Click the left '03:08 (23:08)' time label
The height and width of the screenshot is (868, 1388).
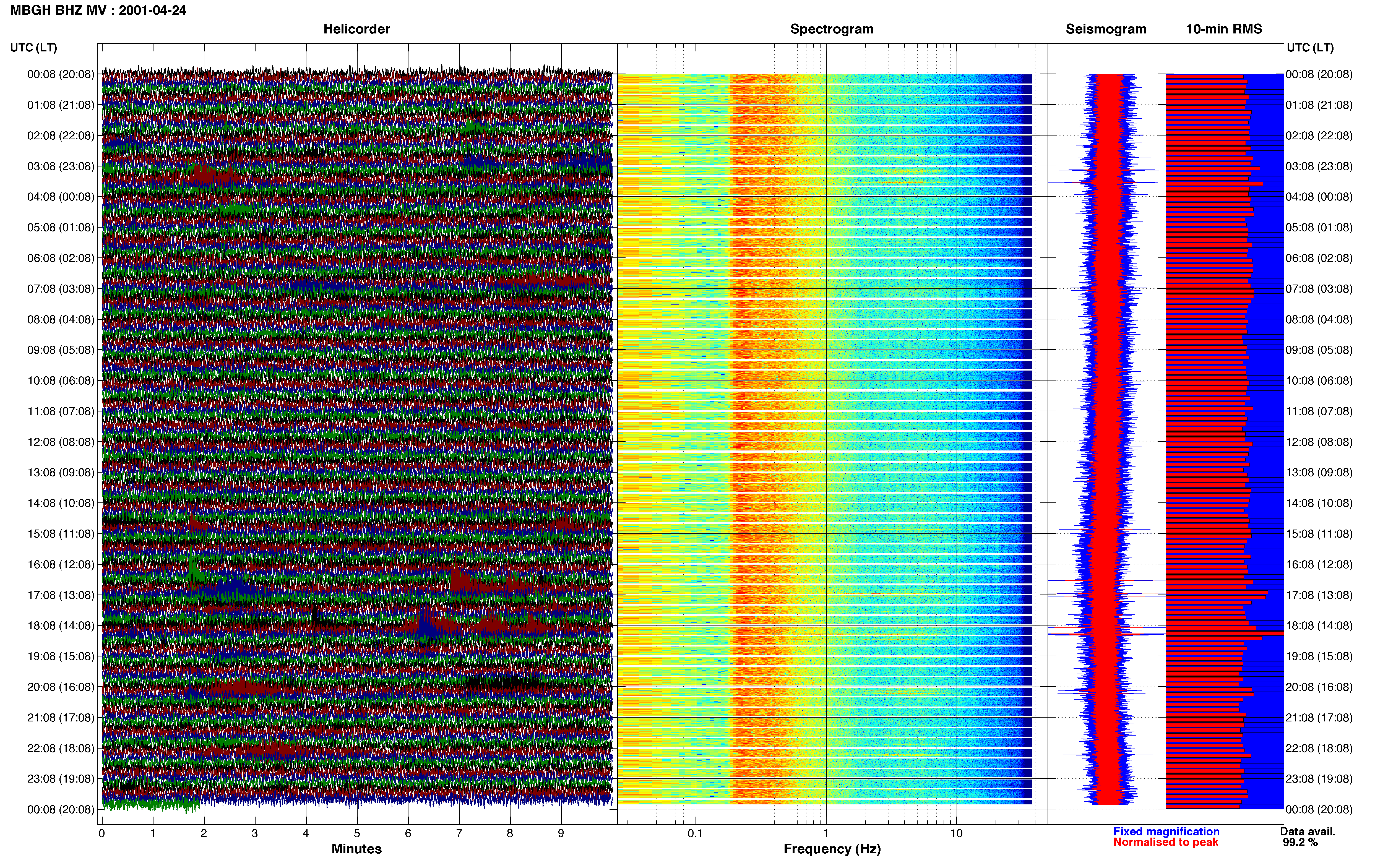60,166
